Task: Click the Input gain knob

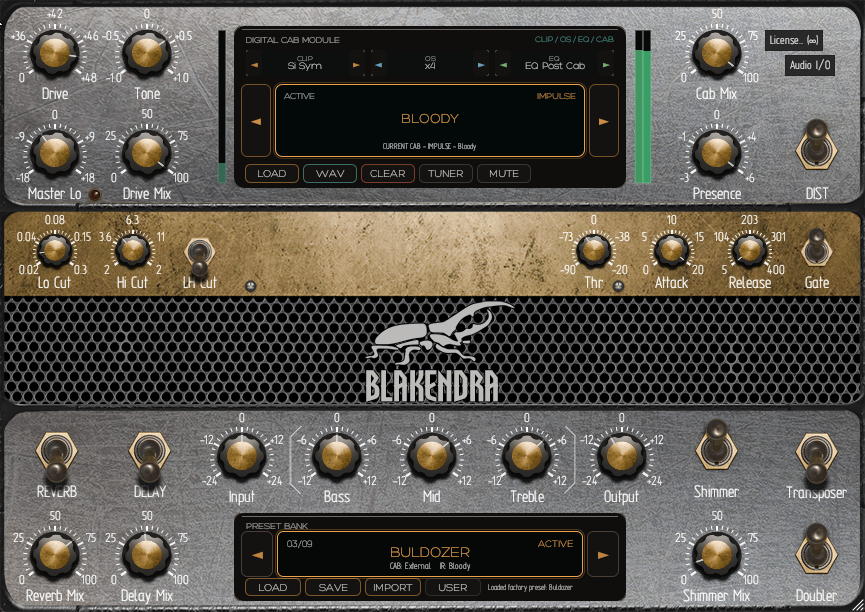Action: tap(242, 456)
